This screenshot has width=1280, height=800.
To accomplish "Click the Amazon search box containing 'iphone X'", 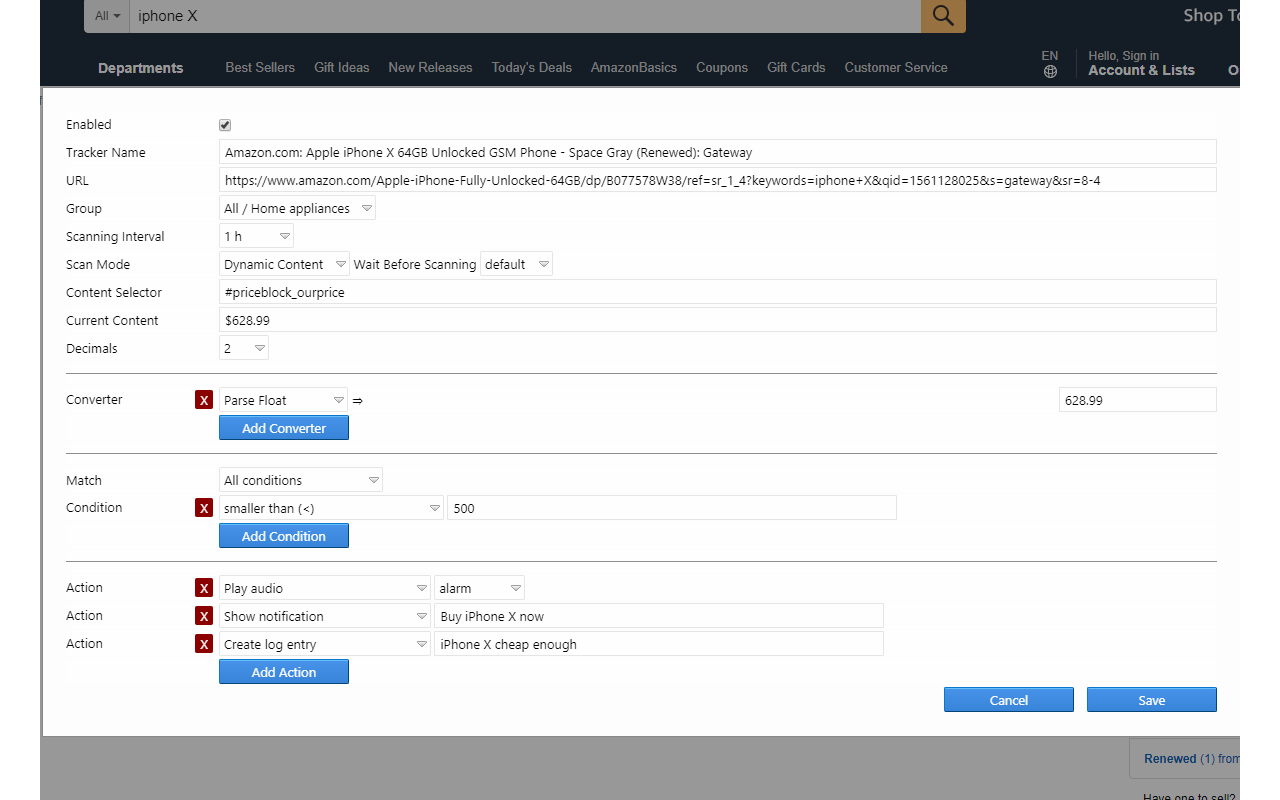I will (x=525, y=16).
